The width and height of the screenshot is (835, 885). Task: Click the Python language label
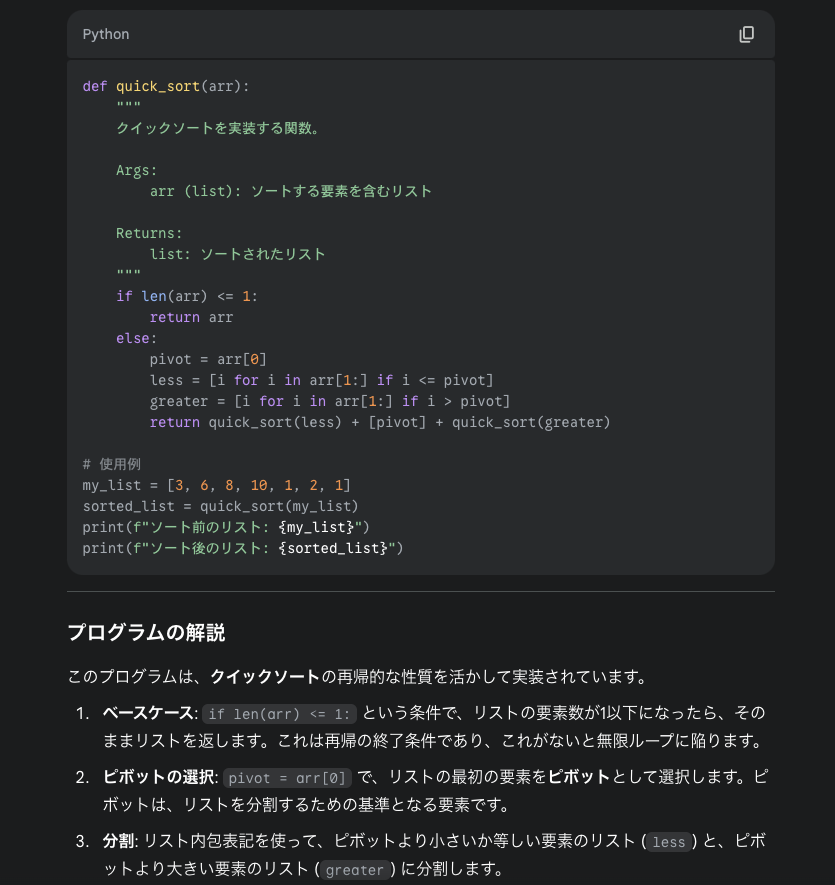click(106, 34)
